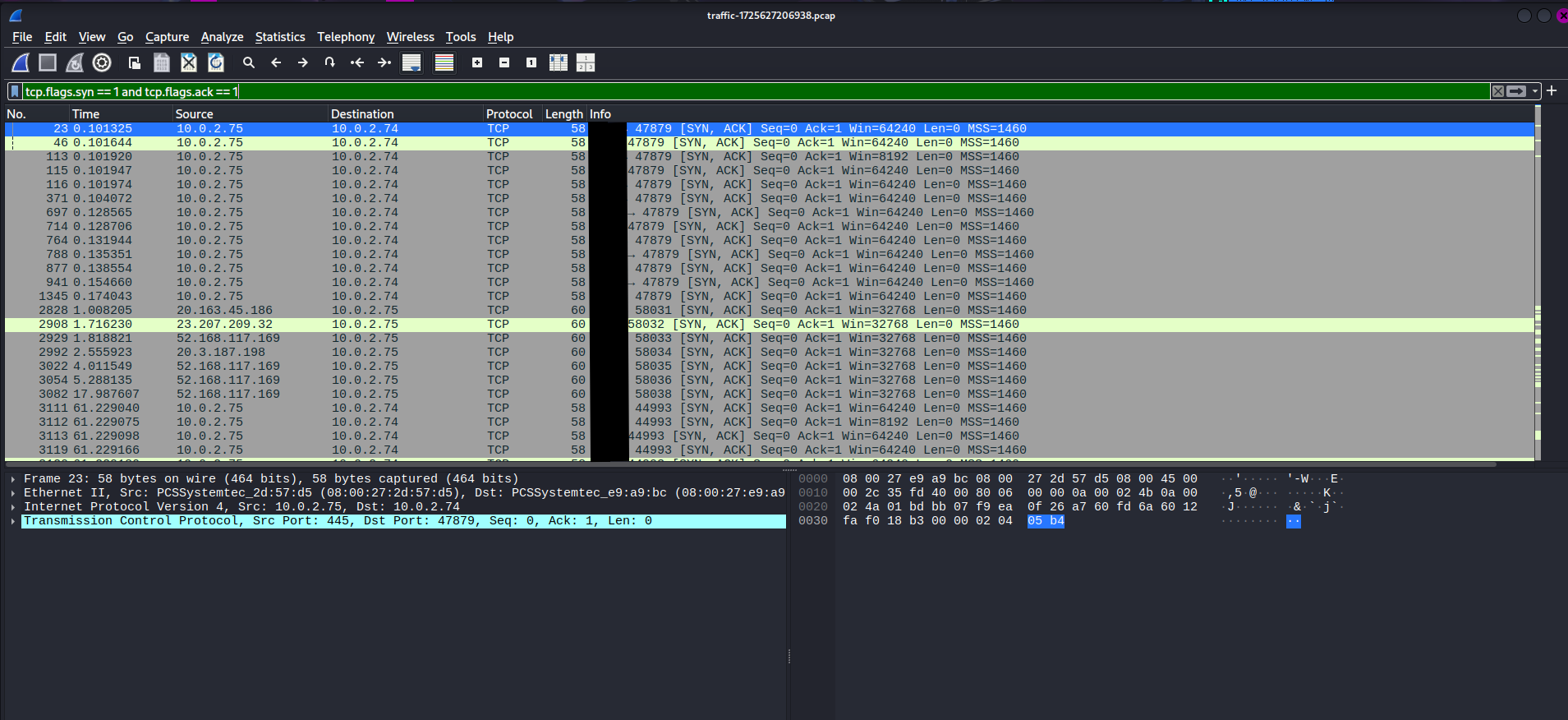Sort by the Destination column header
The image size is (1568, 720).
click(406, 114)
